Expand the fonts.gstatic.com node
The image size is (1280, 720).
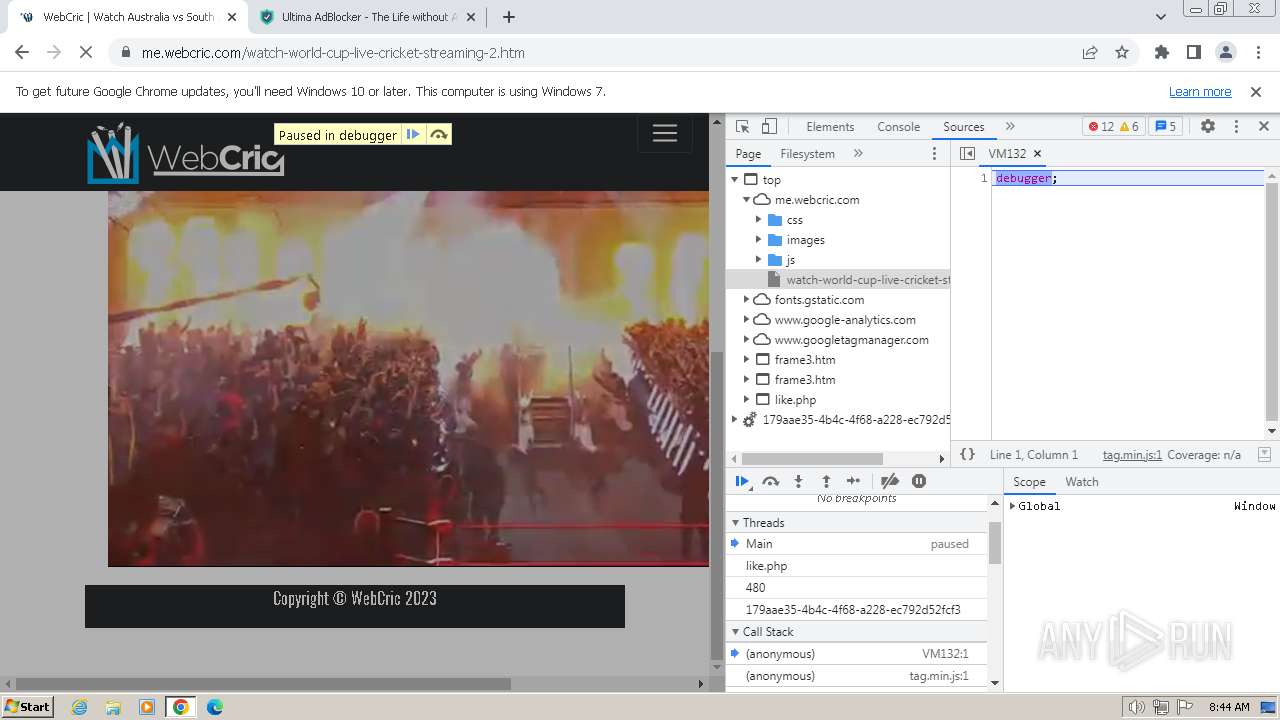coord(746,300)
